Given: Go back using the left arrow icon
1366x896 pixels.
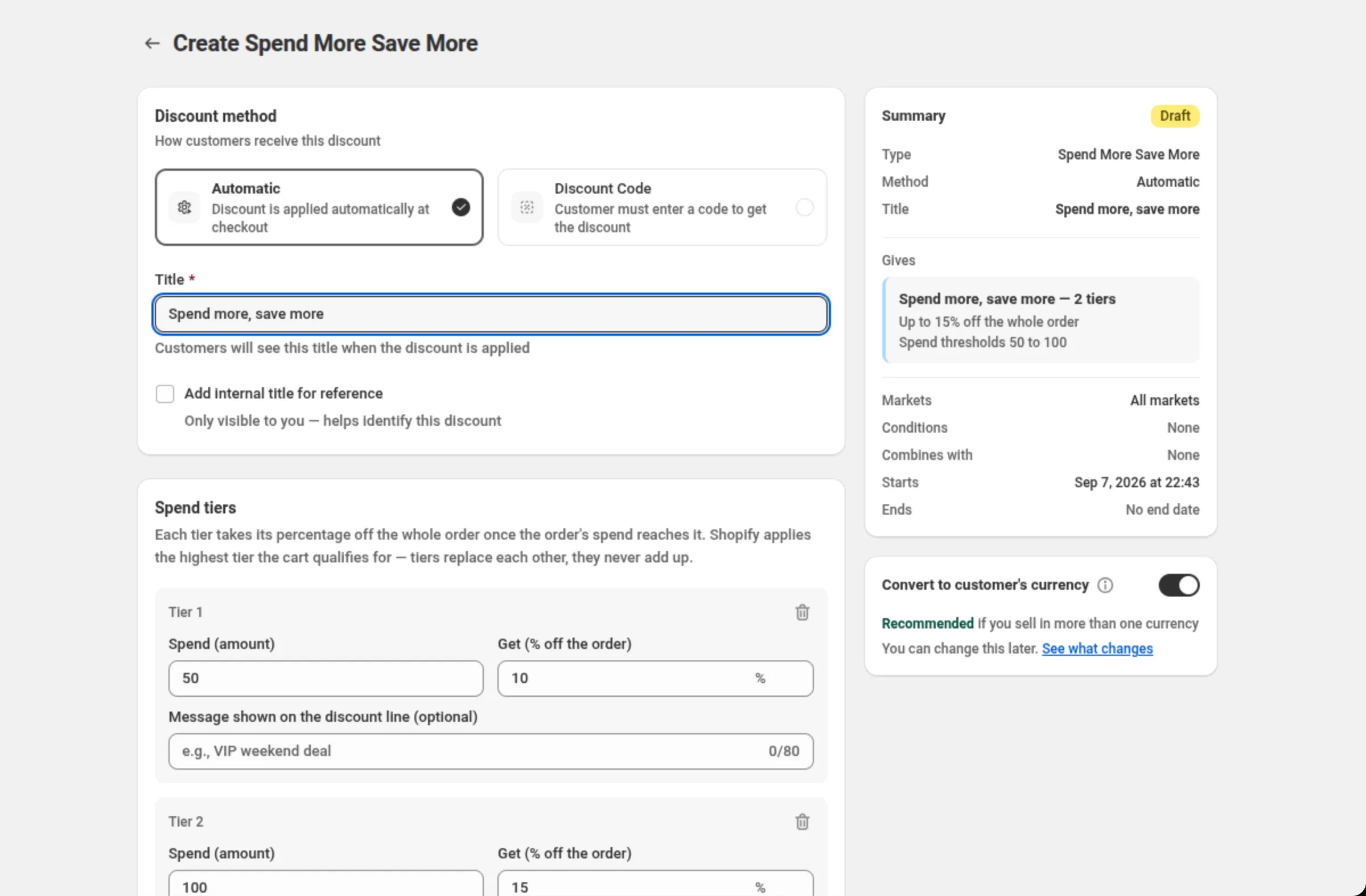Looking at the screenshot, I should click(x=151, y=44).
